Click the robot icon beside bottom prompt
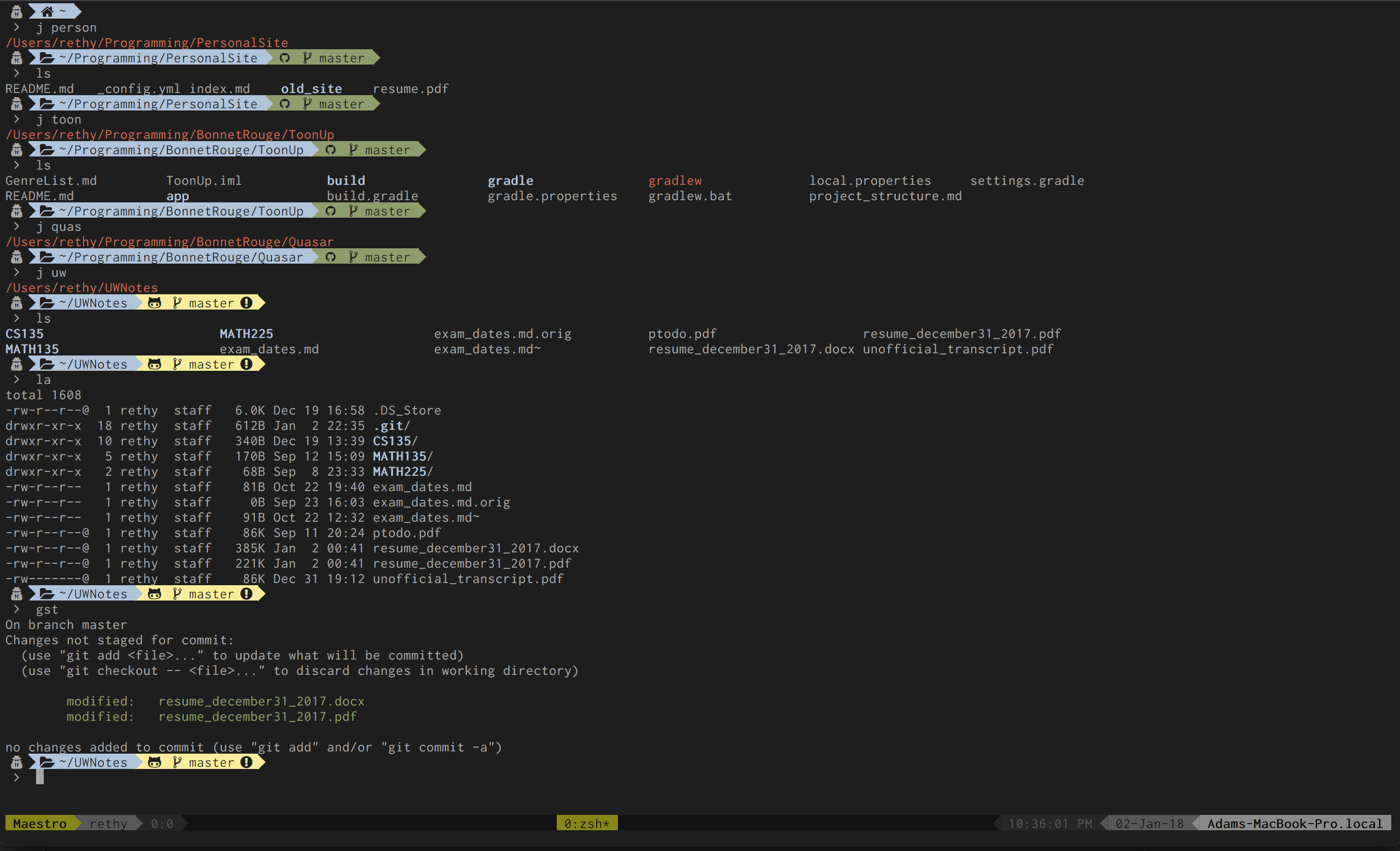This screenshot has height=851, width=1400. tap(16, 762)
